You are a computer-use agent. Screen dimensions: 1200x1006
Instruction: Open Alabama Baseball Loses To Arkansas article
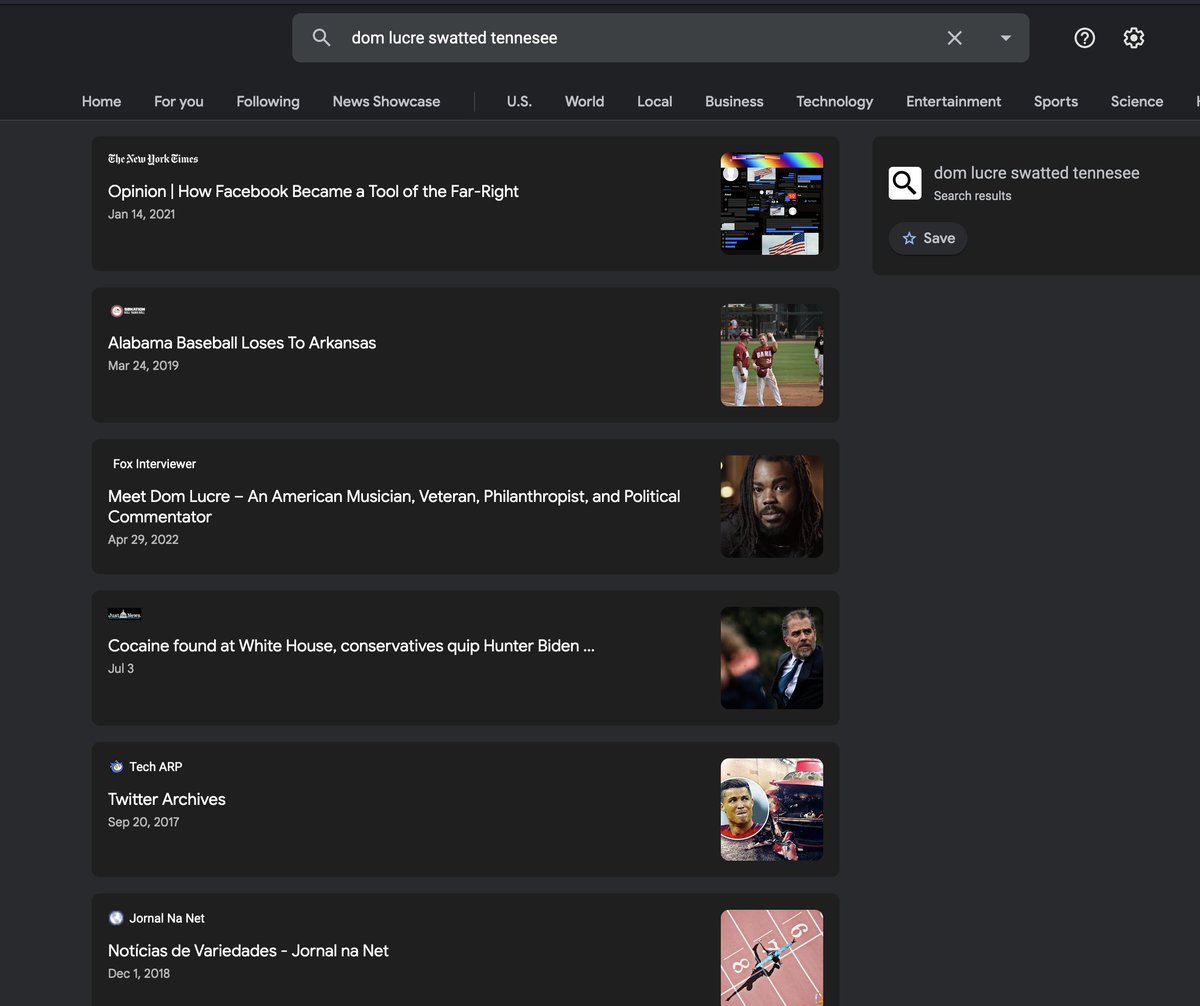pyautogui.click(x=242, y=342)
